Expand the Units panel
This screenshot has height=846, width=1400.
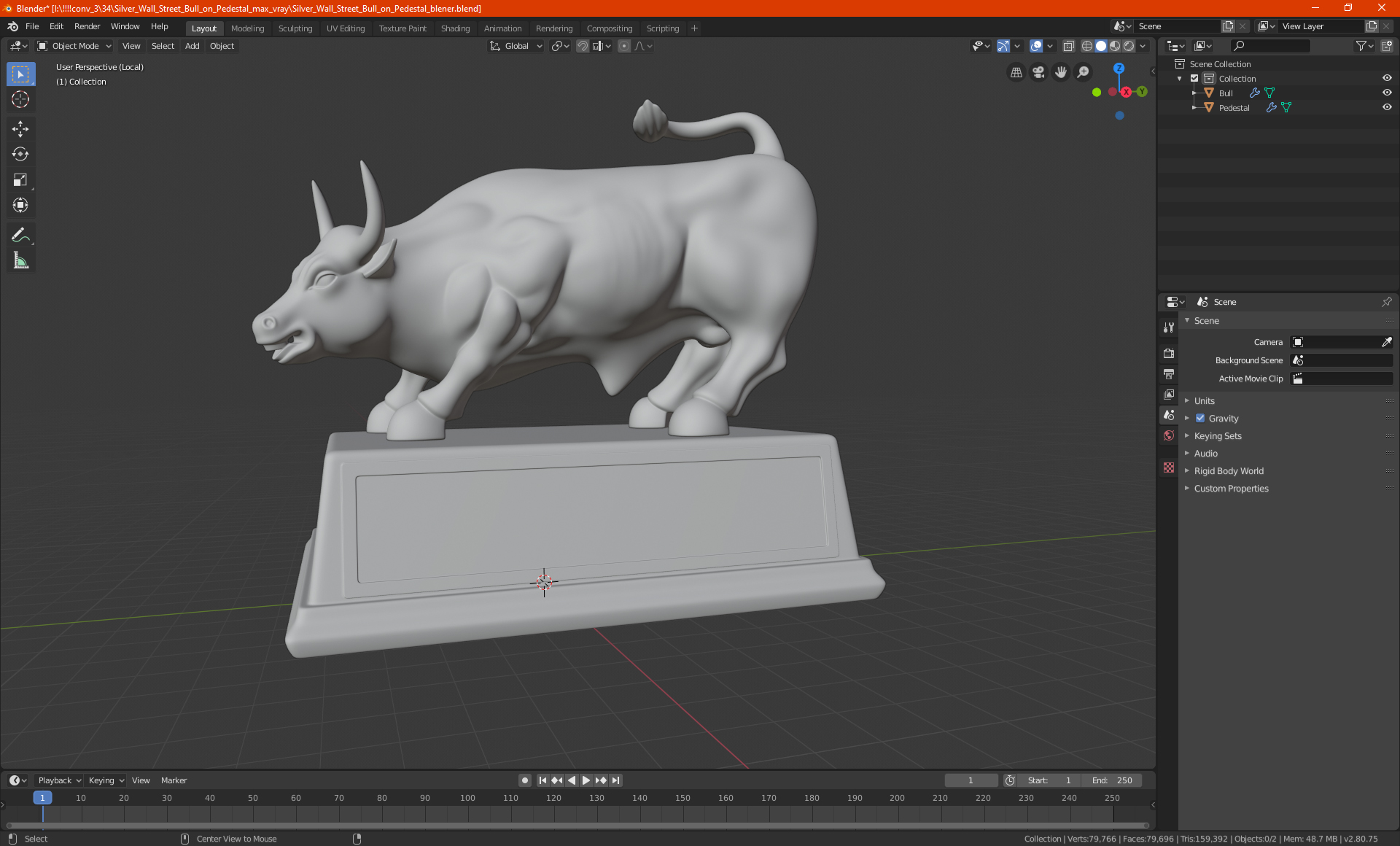tap(1204, 401)
